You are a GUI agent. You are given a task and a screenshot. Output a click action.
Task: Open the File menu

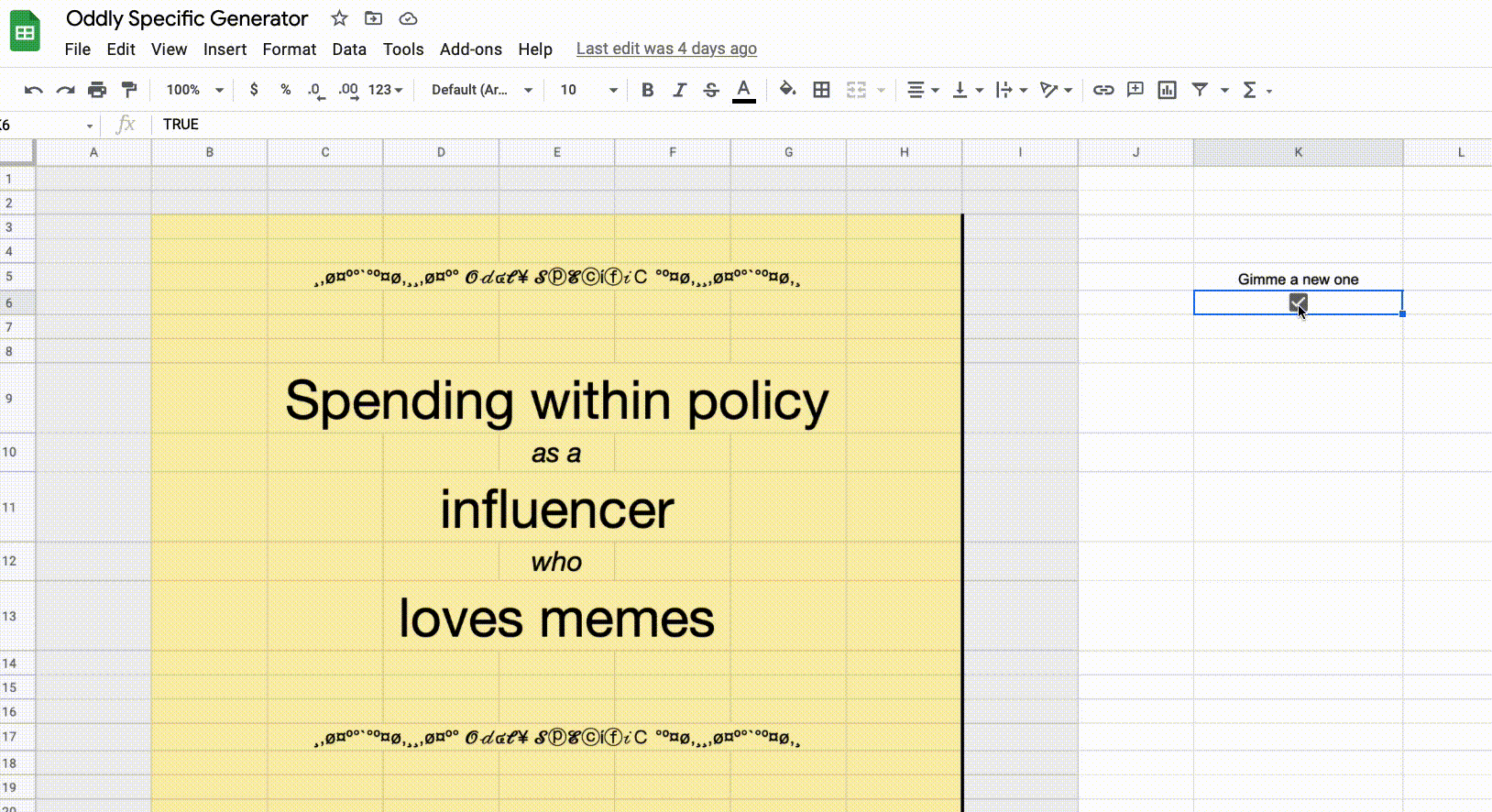coord(78,49)
